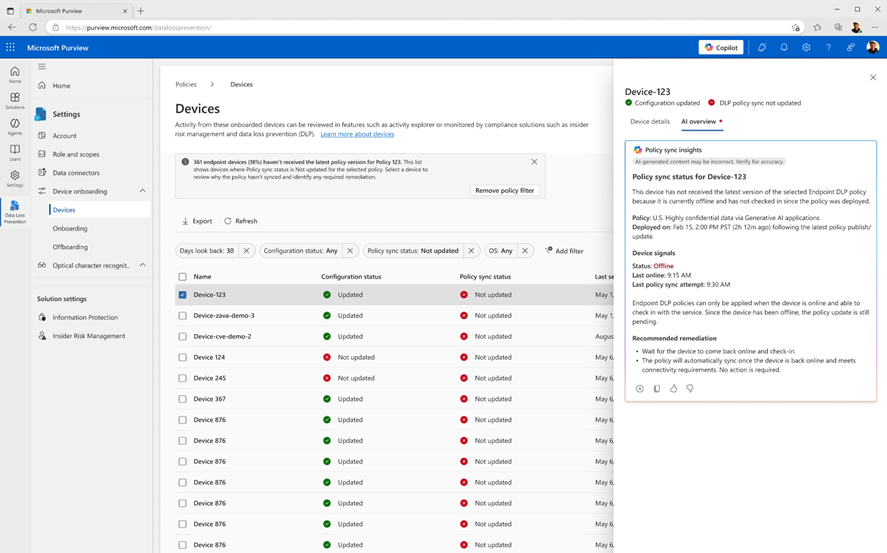Screen dimensions: 887x553
Task: Switch to AI overview tab
Action: click(x=700, y=122)
